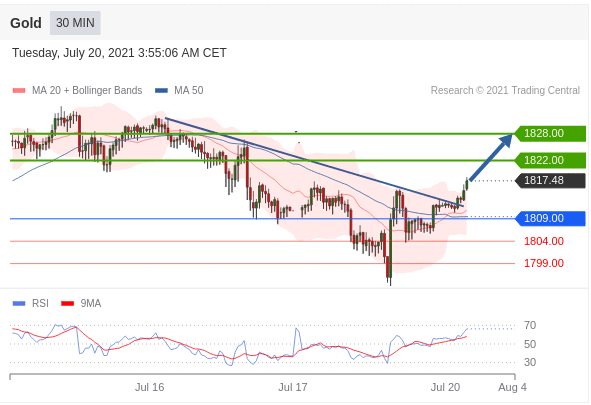
Task: Click the MA 50 legend label
Action: coord(188,90)
